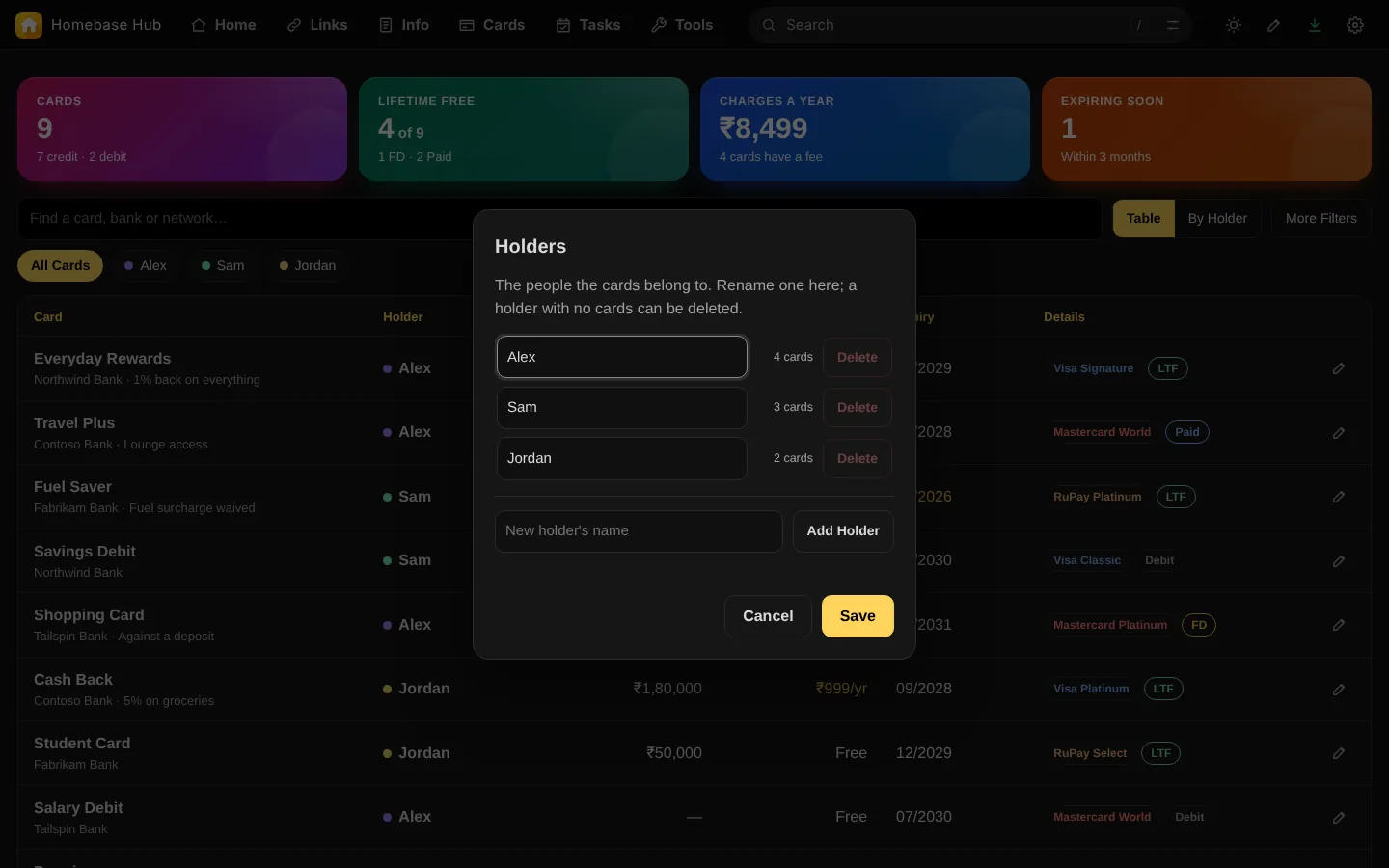The width and height of the screenshot is (1389, 868).
Task: Focus the Alex holder name field
Action: coord(622,357)
